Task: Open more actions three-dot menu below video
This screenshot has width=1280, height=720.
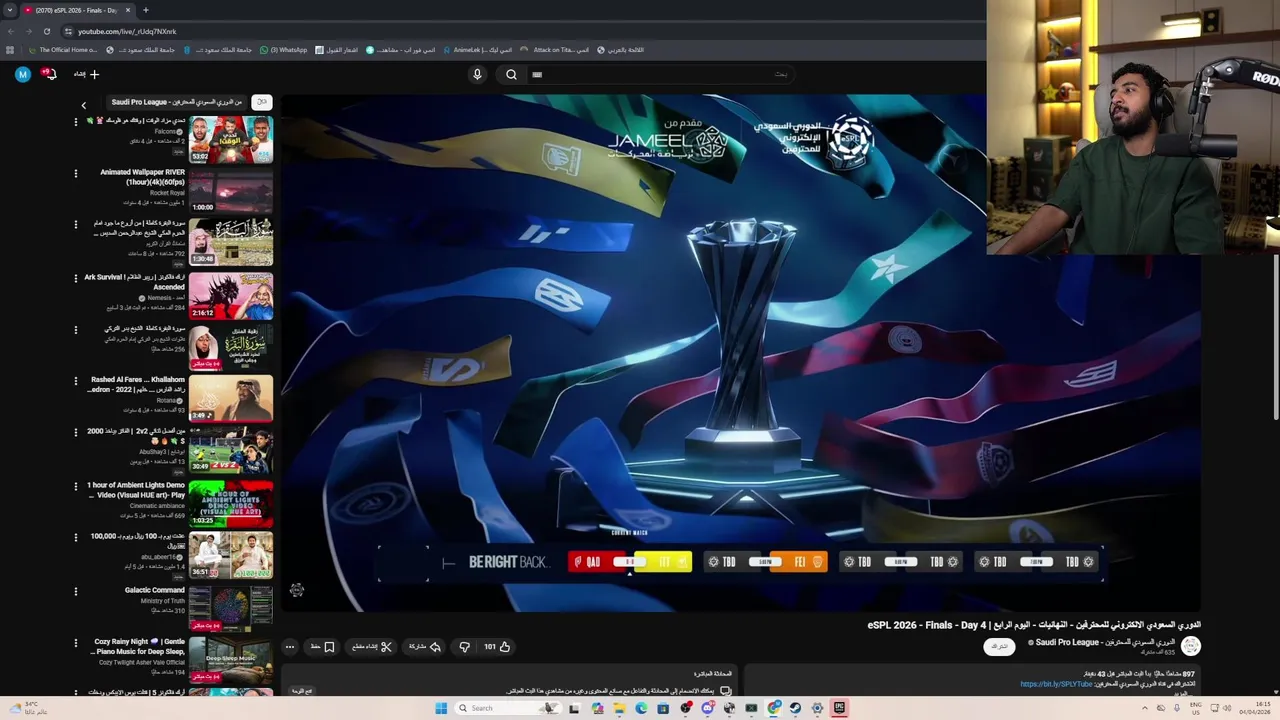Action: [x=290, y=647]
